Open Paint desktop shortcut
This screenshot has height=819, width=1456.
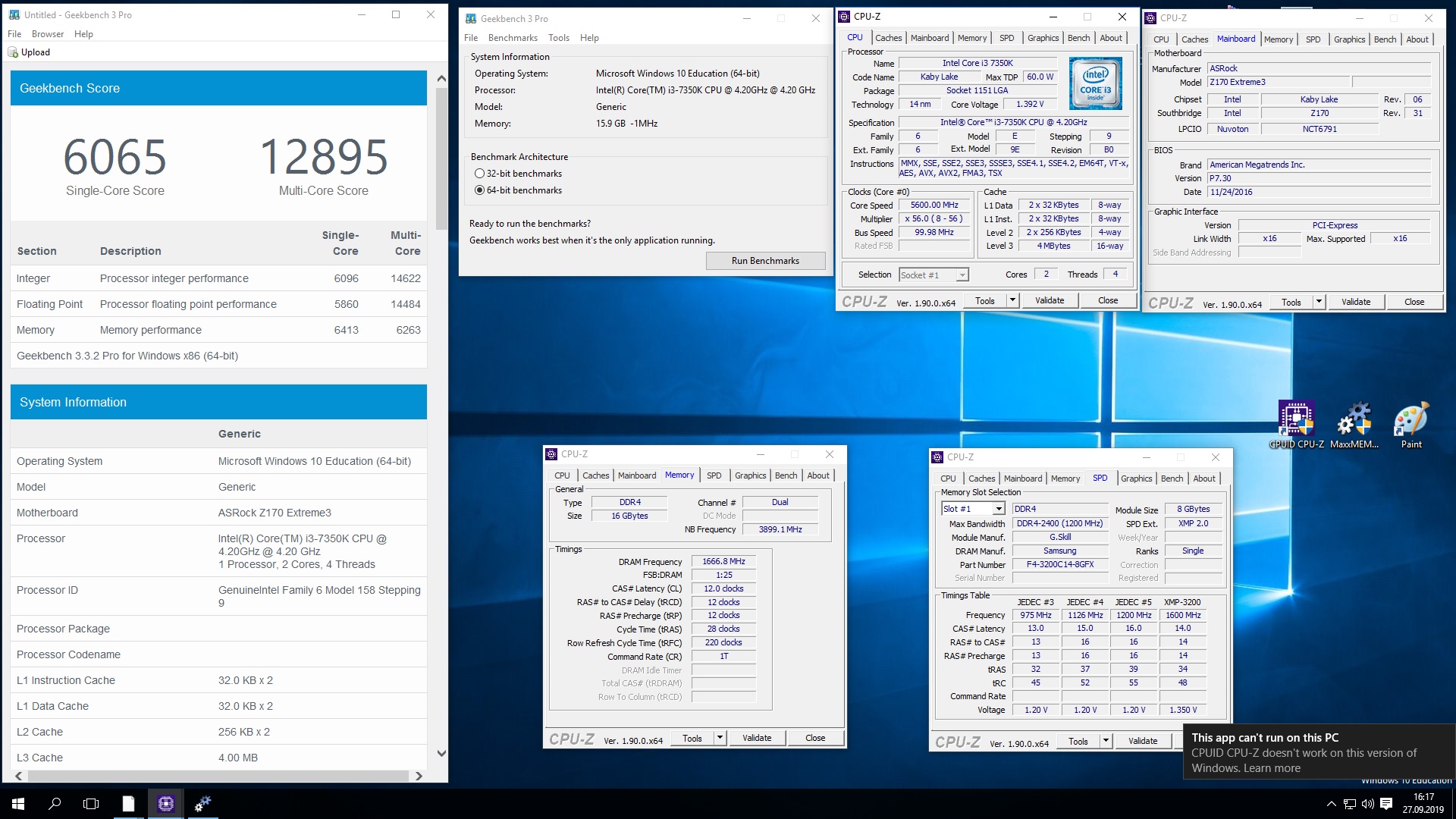pyautogui.click(x=1411, y=425)
